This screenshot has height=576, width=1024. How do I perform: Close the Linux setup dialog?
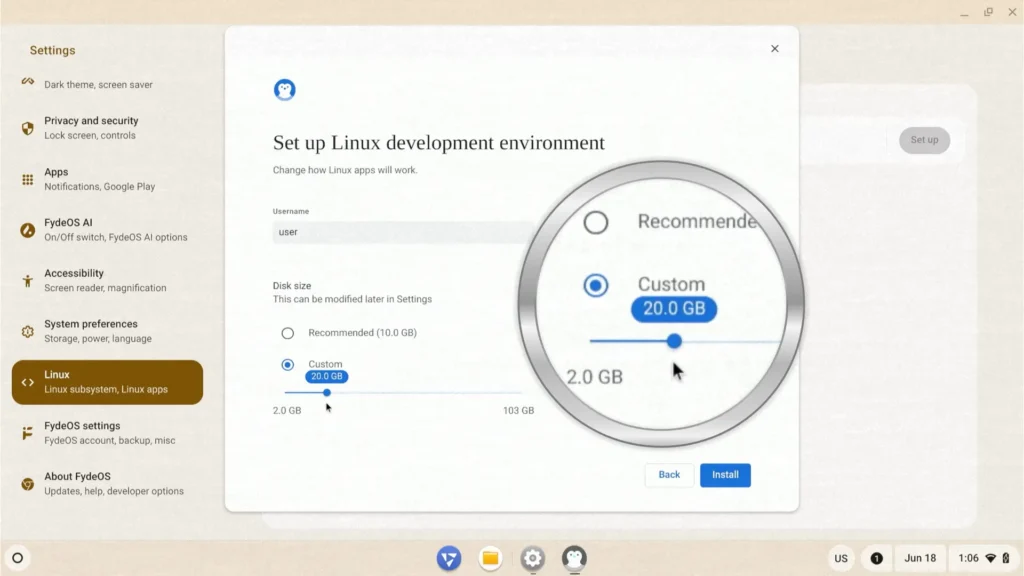click(x=775, y=48)
